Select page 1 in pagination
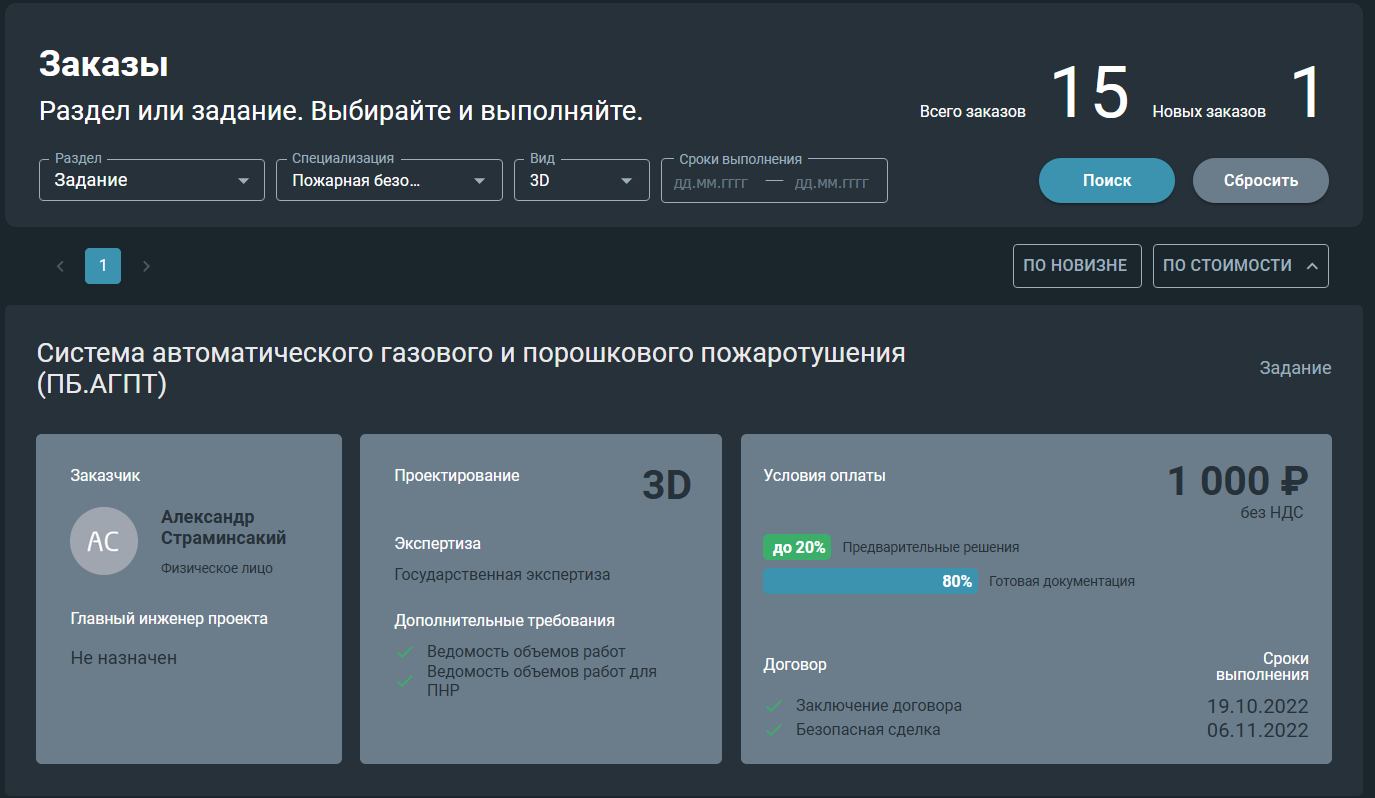The image size is (1375, 798). 103,266
